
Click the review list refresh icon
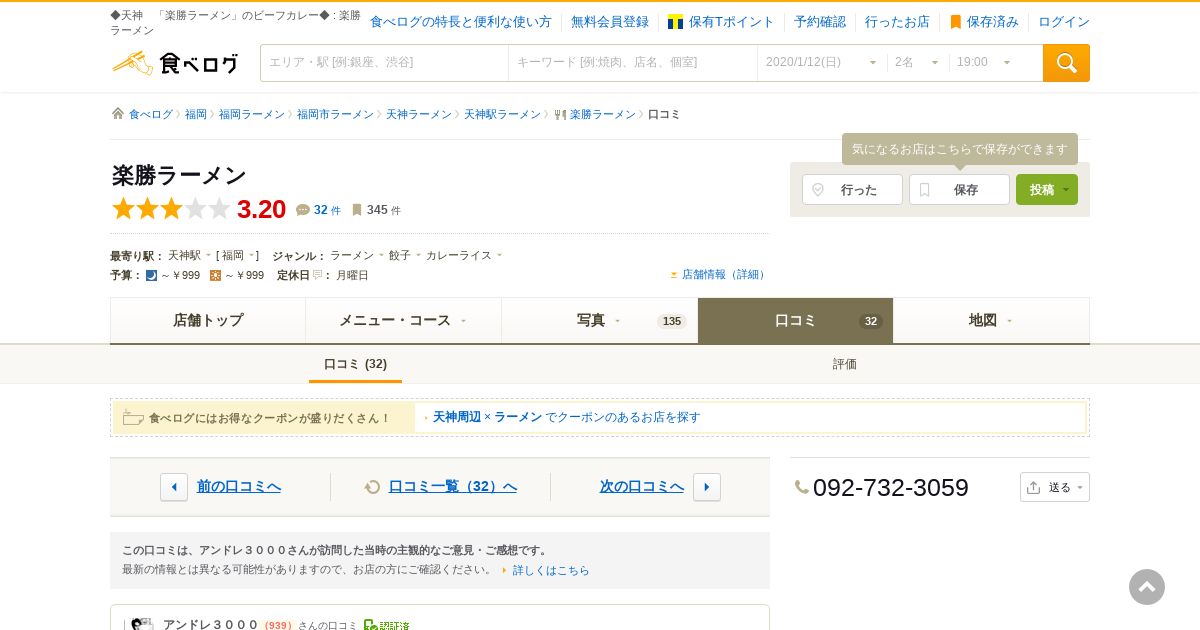[x=373, y=487]
